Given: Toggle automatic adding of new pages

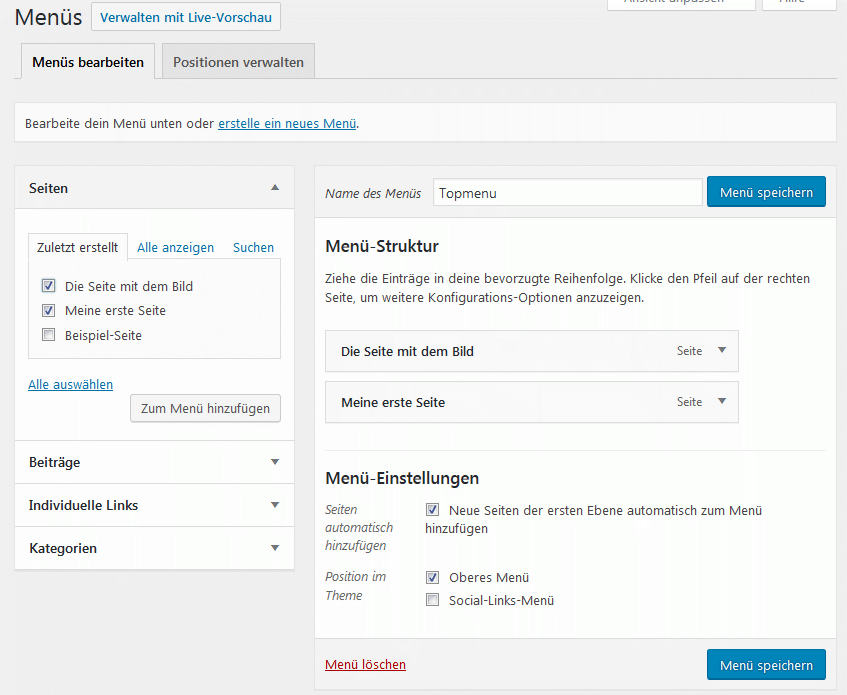Looking at the screenshot, I should (x=432, y=510).
